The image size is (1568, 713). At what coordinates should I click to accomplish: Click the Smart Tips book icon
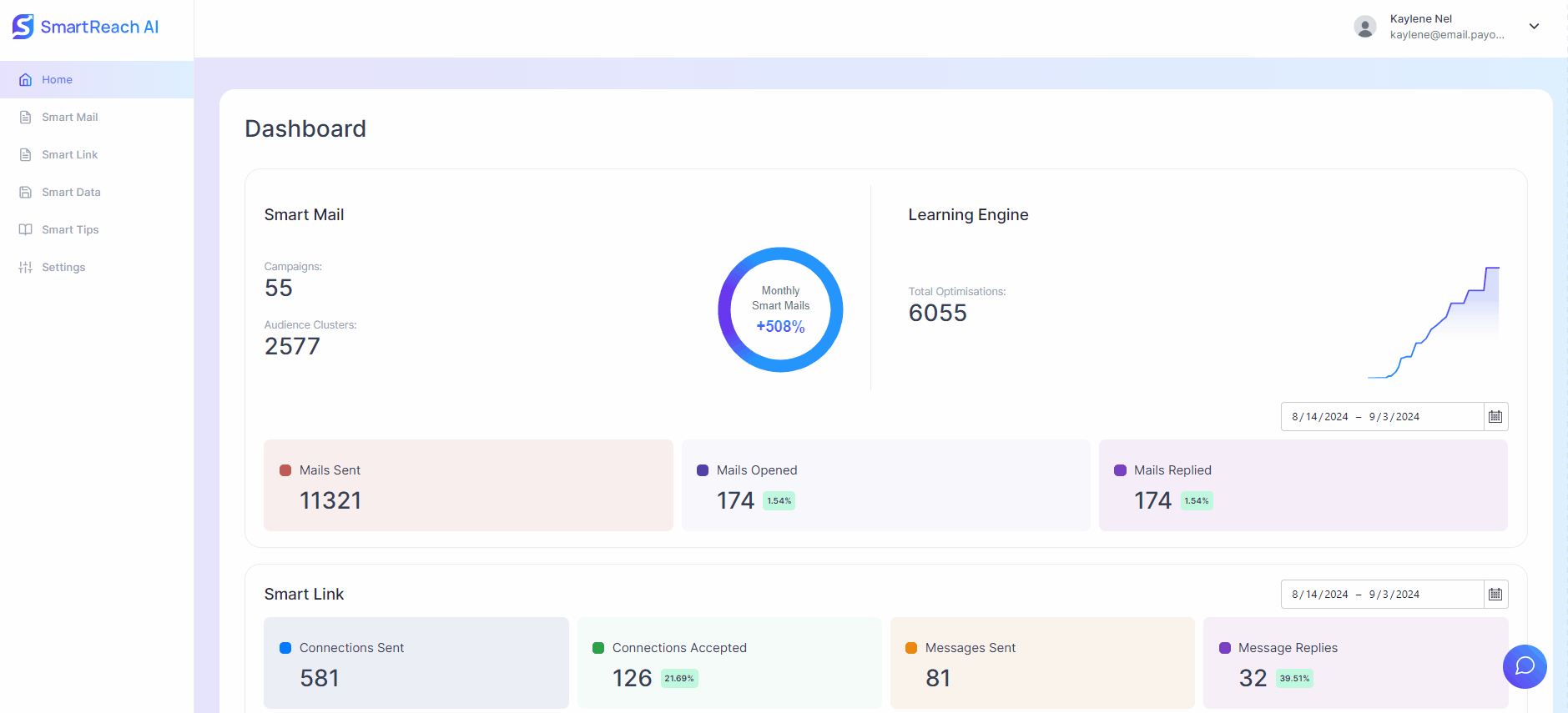26,230
